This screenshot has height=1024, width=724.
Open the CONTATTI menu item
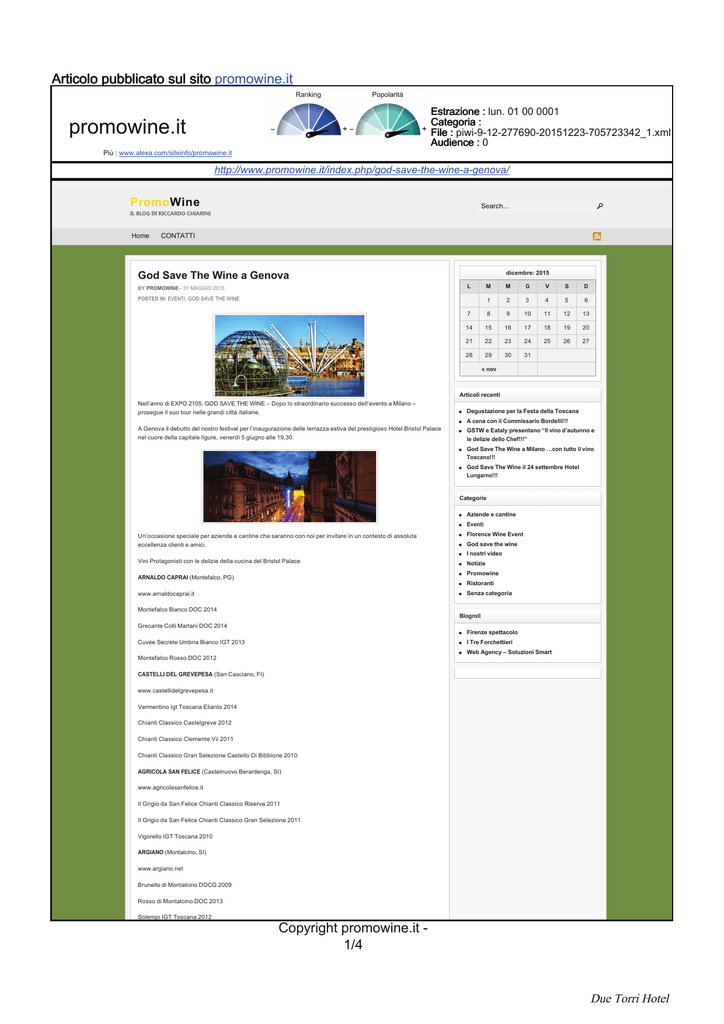[x=178, y=236]
